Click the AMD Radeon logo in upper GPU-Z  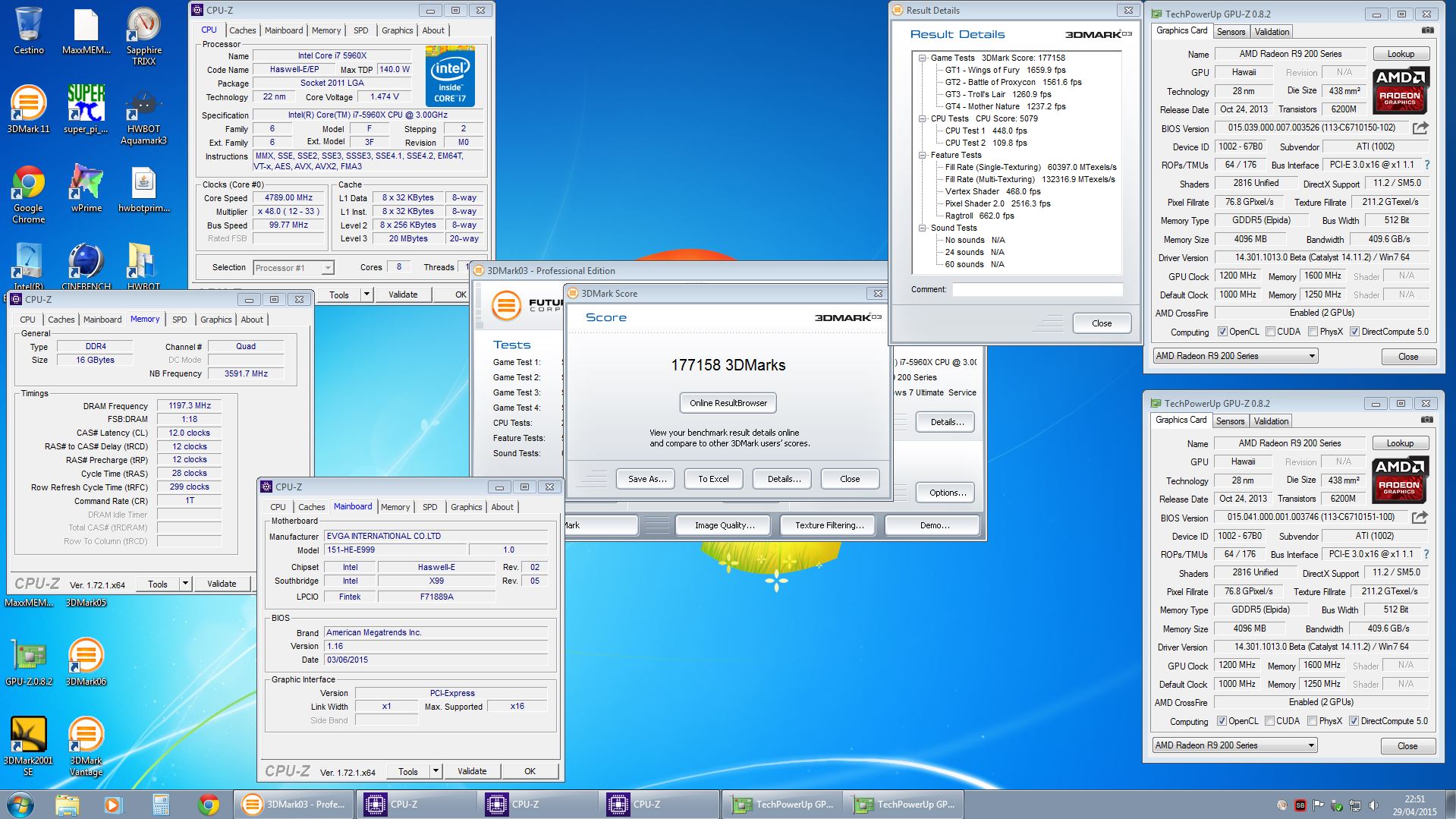tap(1401, 90)
